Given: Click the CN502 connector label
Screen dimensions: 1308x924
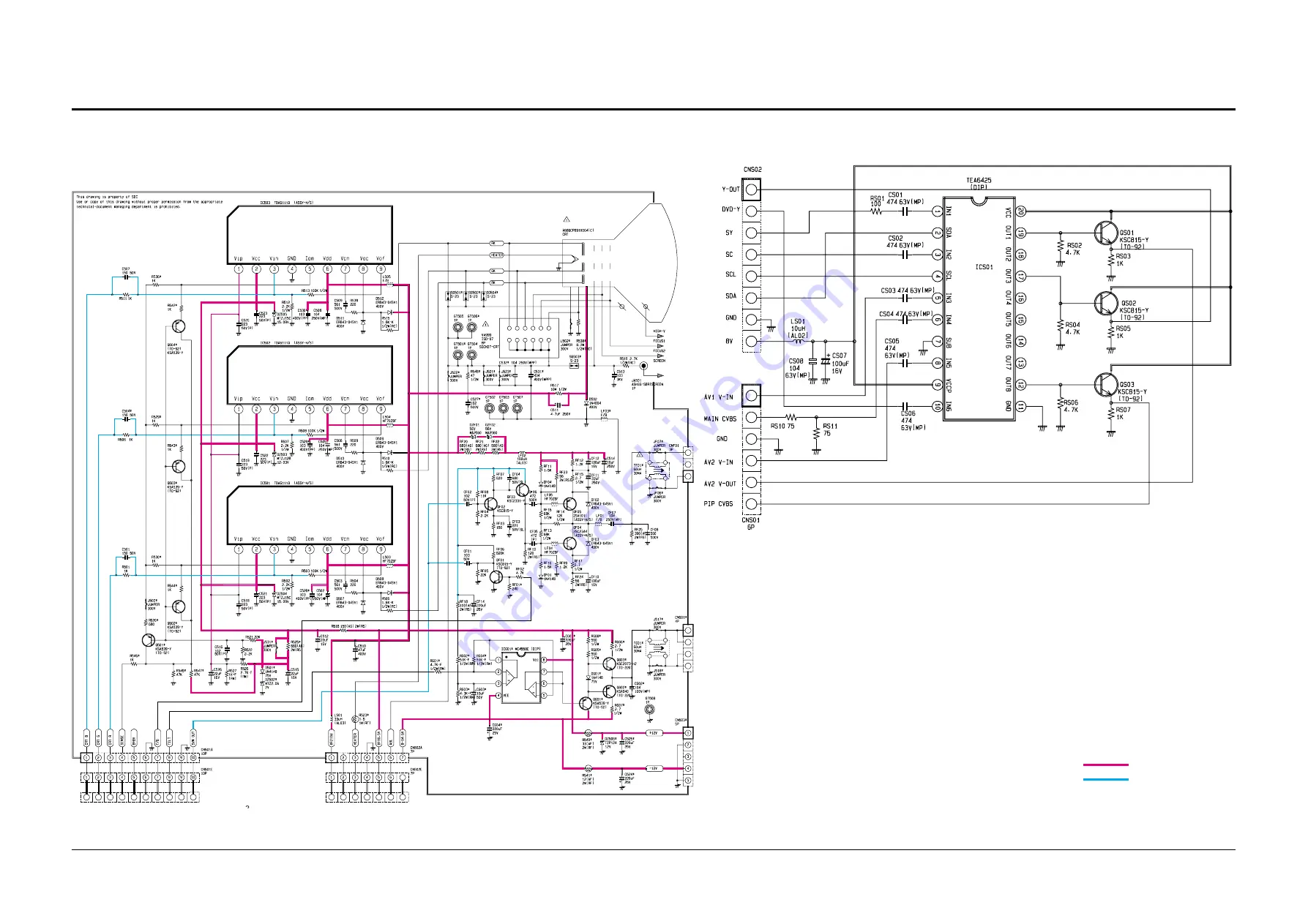Looking at the screenshot, I should pos(752,170).
